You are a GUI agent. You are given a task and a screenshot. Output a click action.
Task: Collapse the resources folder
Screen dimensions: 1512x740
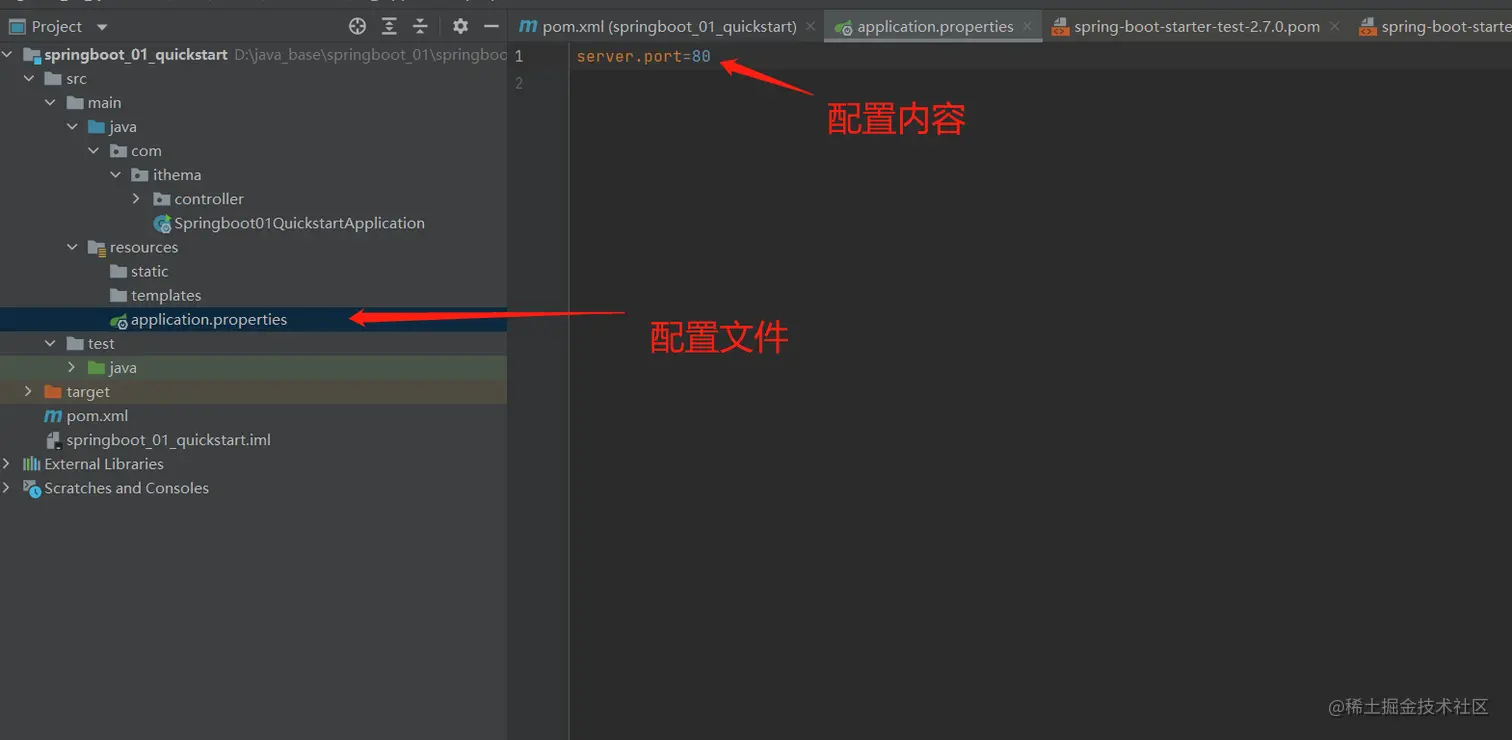point(72,247)
